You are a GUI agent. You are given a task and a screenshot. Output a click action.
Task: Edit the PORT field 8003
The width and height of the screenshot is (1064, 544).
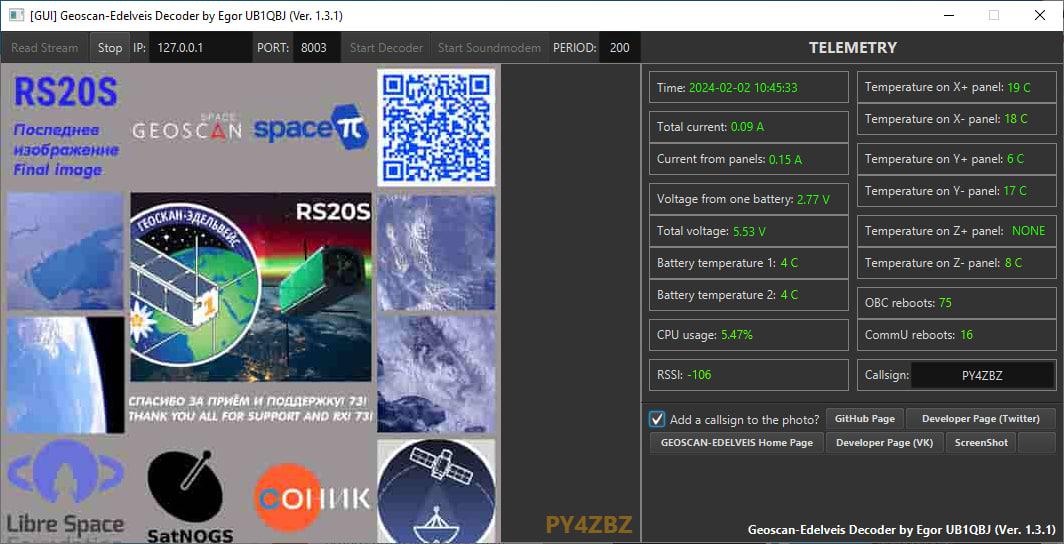[317, 47]
